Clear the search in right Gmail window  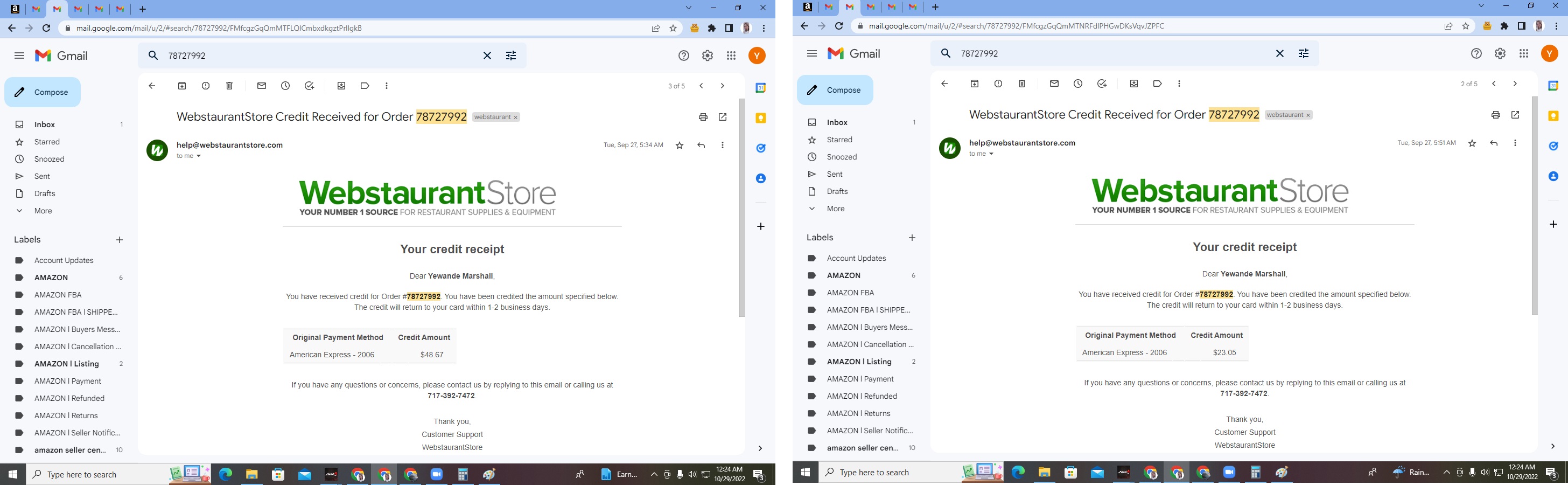tap(1279, 53)
